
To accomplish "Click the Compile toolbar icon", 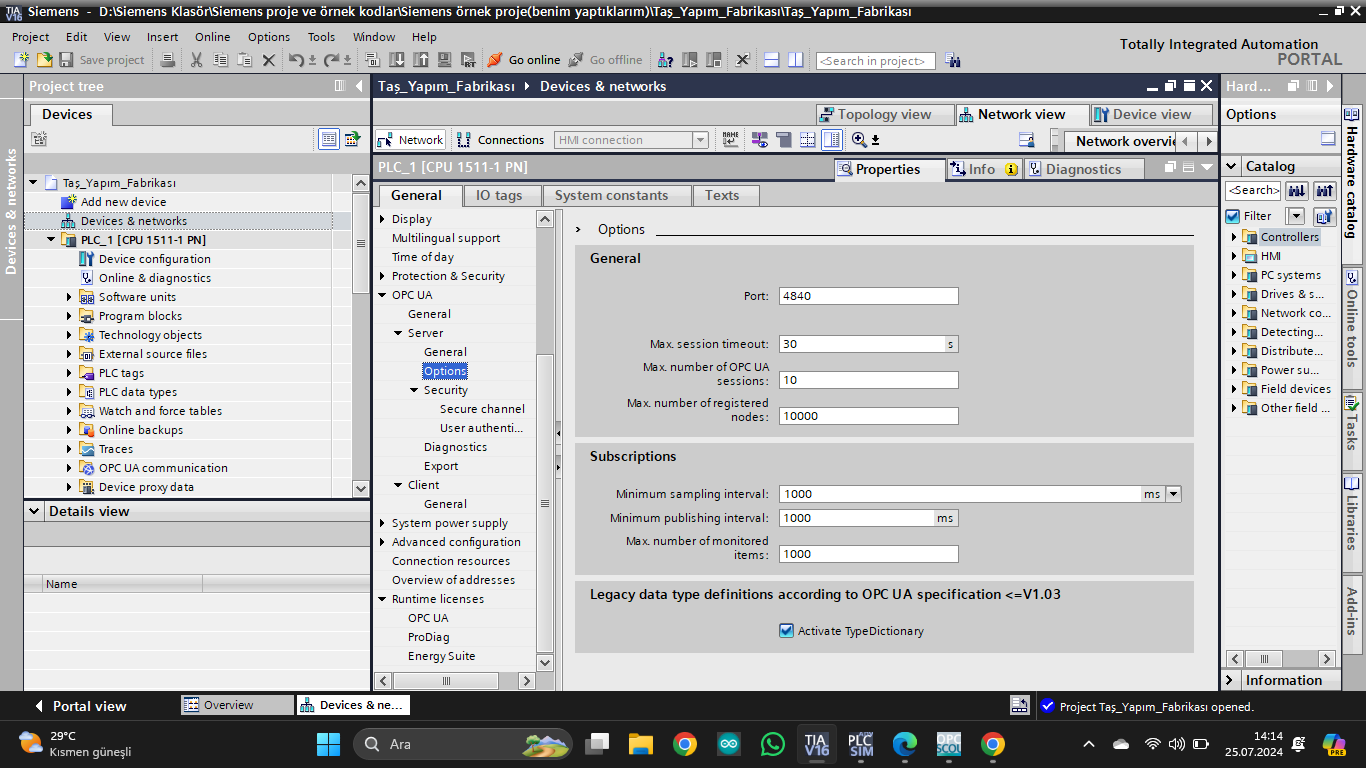I will pyautogui.click(x=373, y=60).
